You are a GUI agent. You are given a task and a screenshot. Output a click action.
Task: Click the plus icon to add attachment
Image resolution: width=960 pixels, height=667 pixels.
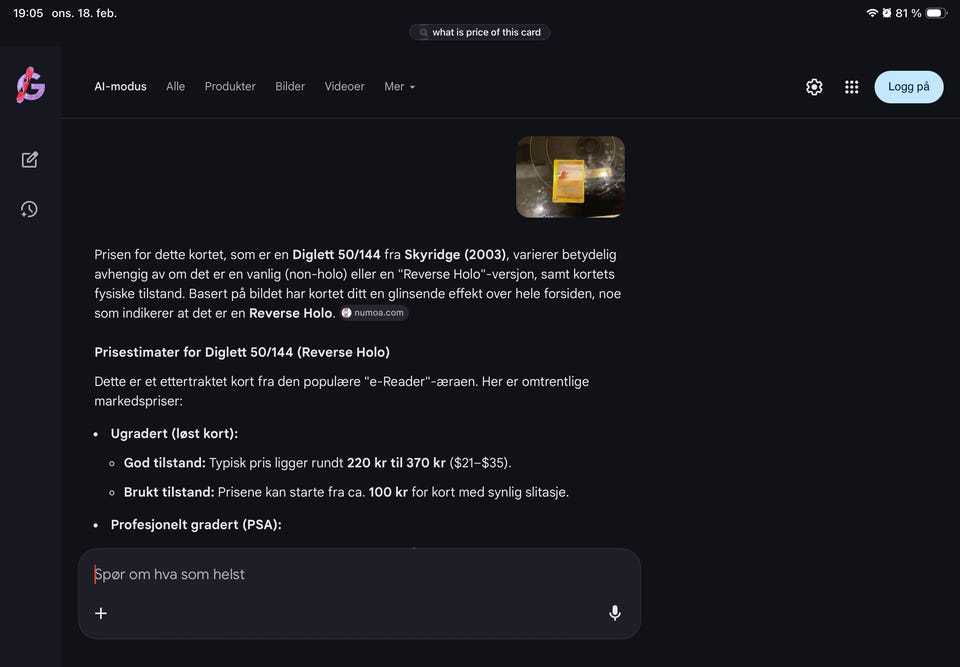point(101,613)
